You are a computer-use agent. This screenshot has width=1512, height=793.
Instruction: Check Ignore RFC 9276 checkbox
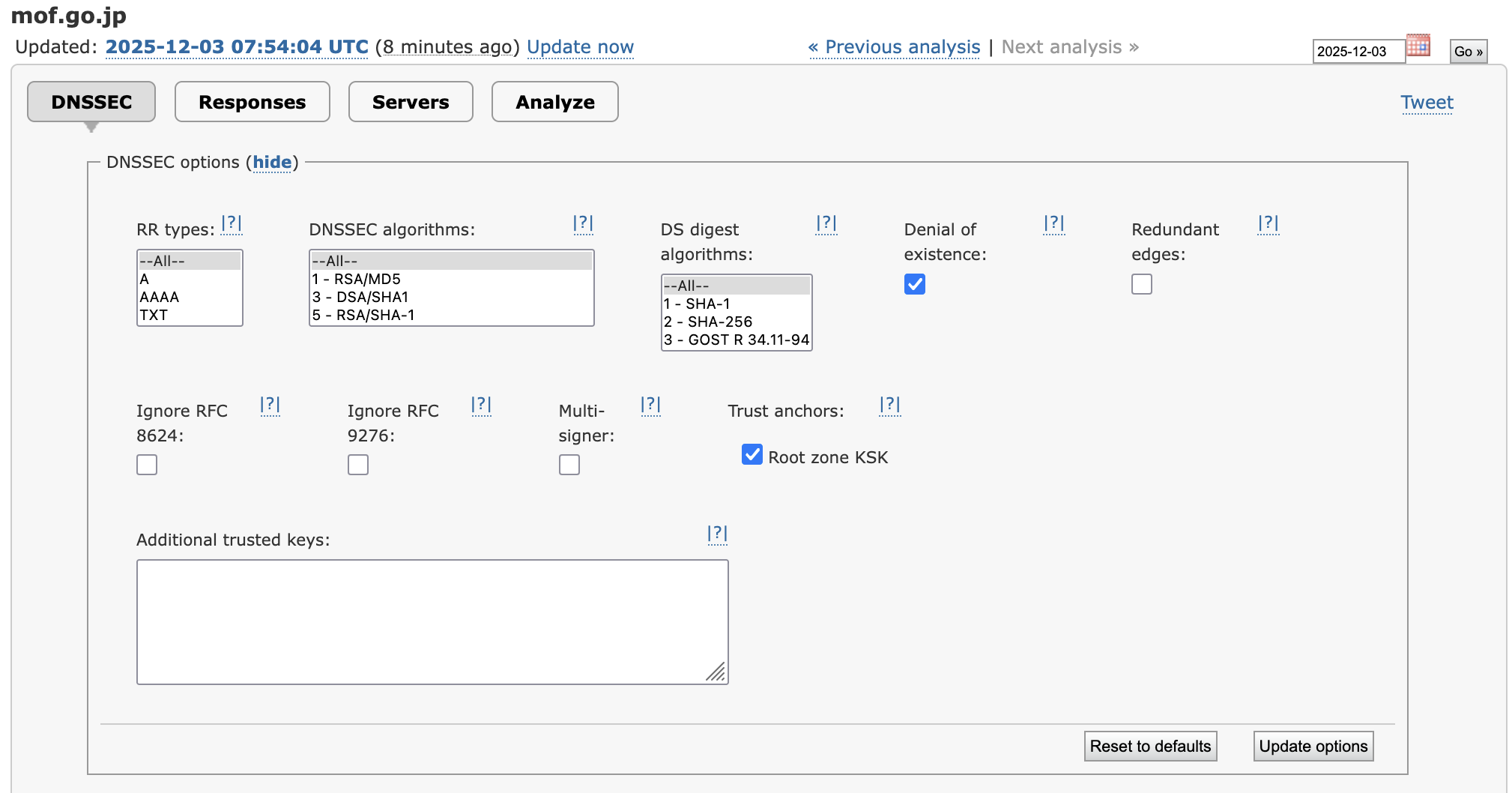pos(358,465)
